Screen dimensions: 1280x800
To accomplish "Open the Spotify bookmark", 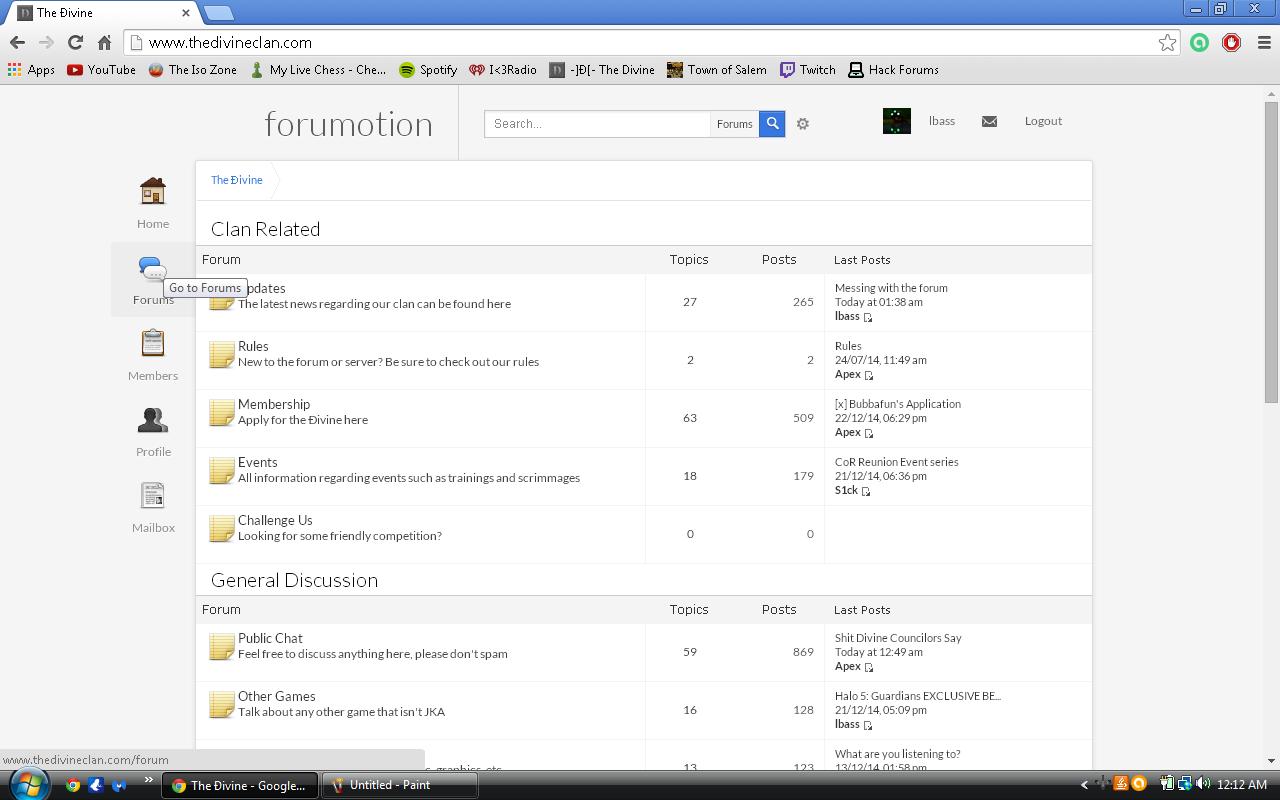I will [428, 70].
